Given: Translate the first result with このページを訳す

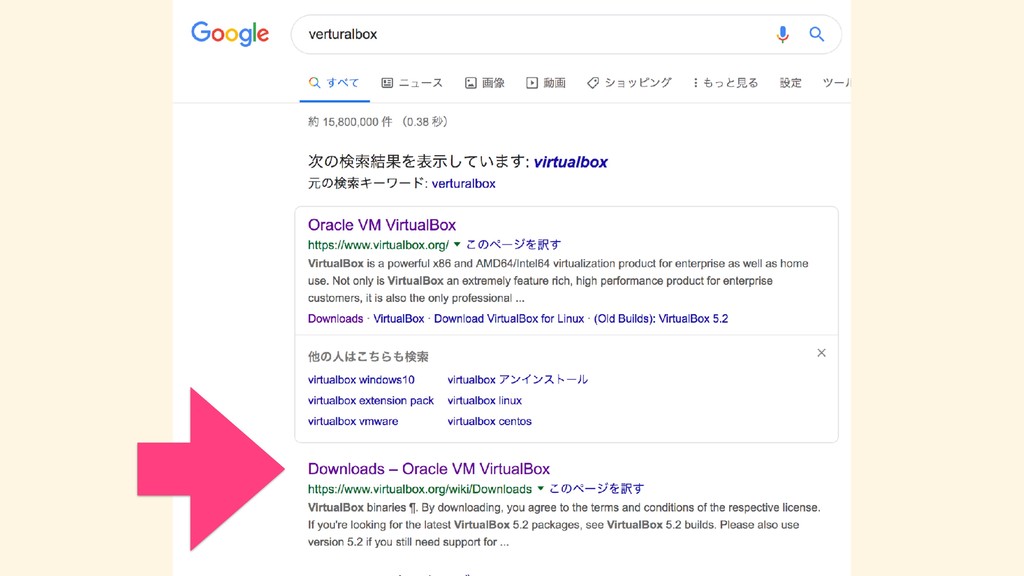Looking at the screenshot, I should (513, 244).
